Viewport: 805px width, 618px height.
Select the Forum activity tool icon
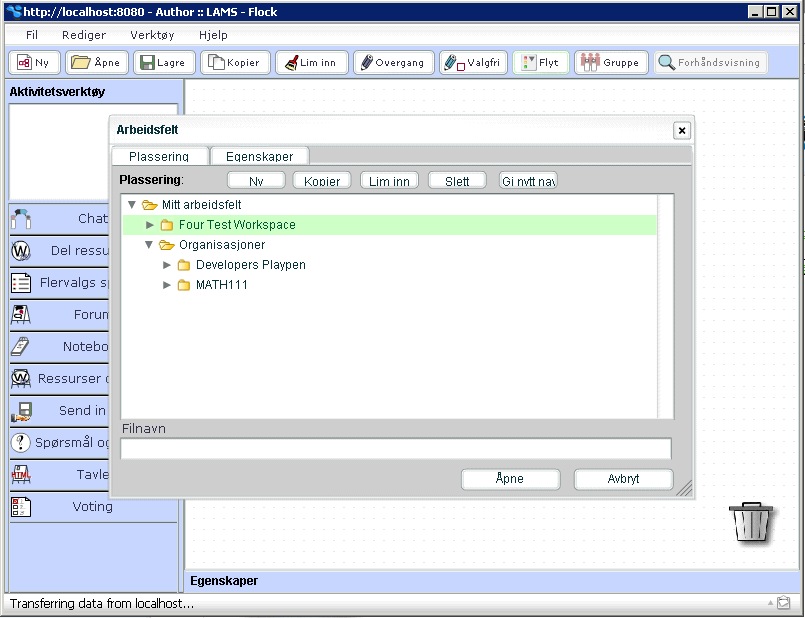[x=21, y=315]
